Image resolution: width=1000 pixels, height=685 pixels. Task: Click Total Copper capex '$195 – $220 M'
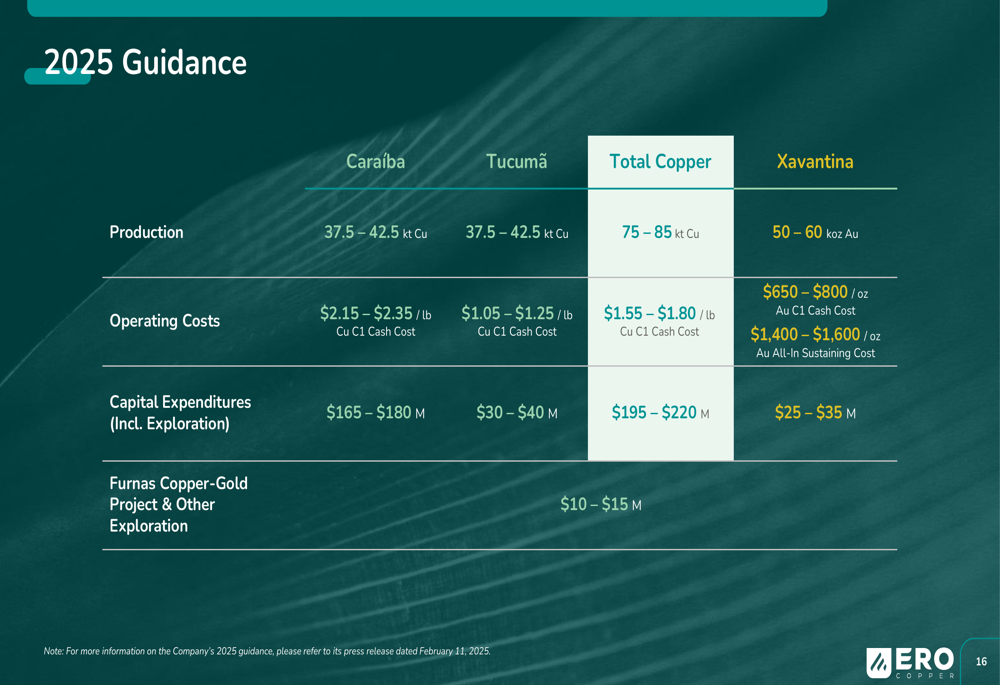click(660, 413)
